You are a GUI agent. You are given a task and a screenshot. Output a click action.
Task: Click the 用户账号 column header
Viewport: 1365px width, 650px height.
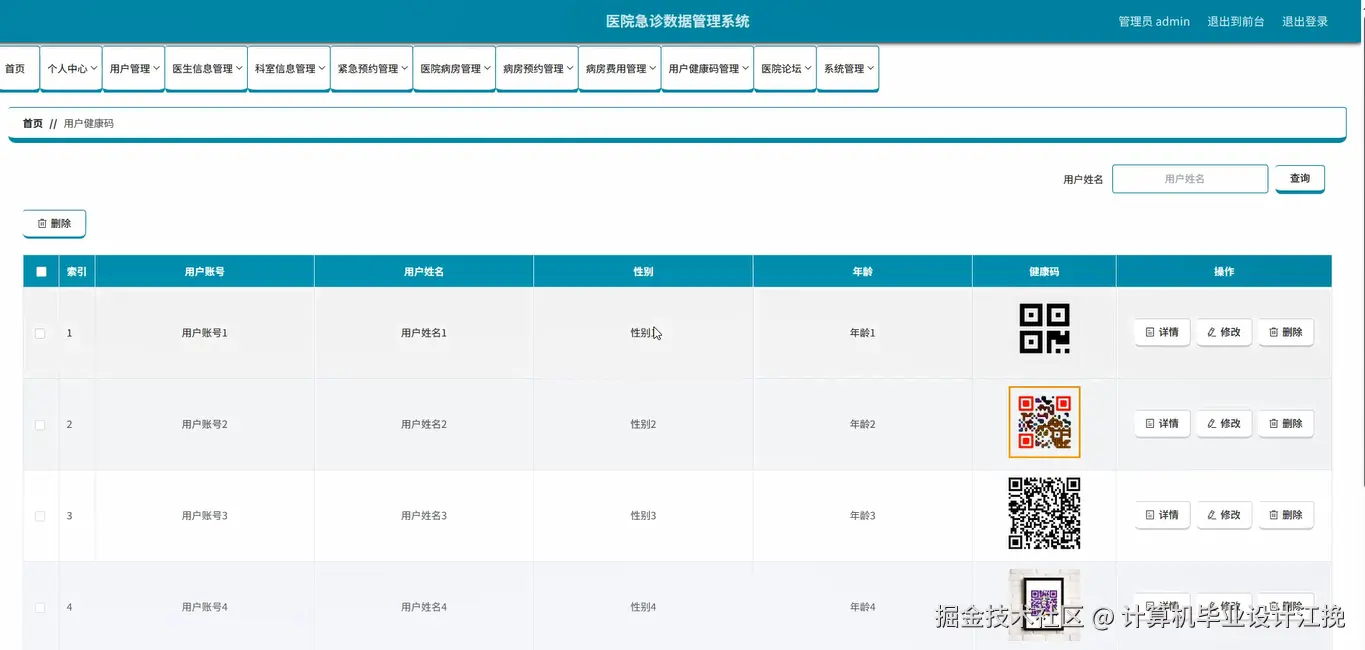(x=204, y=272)
